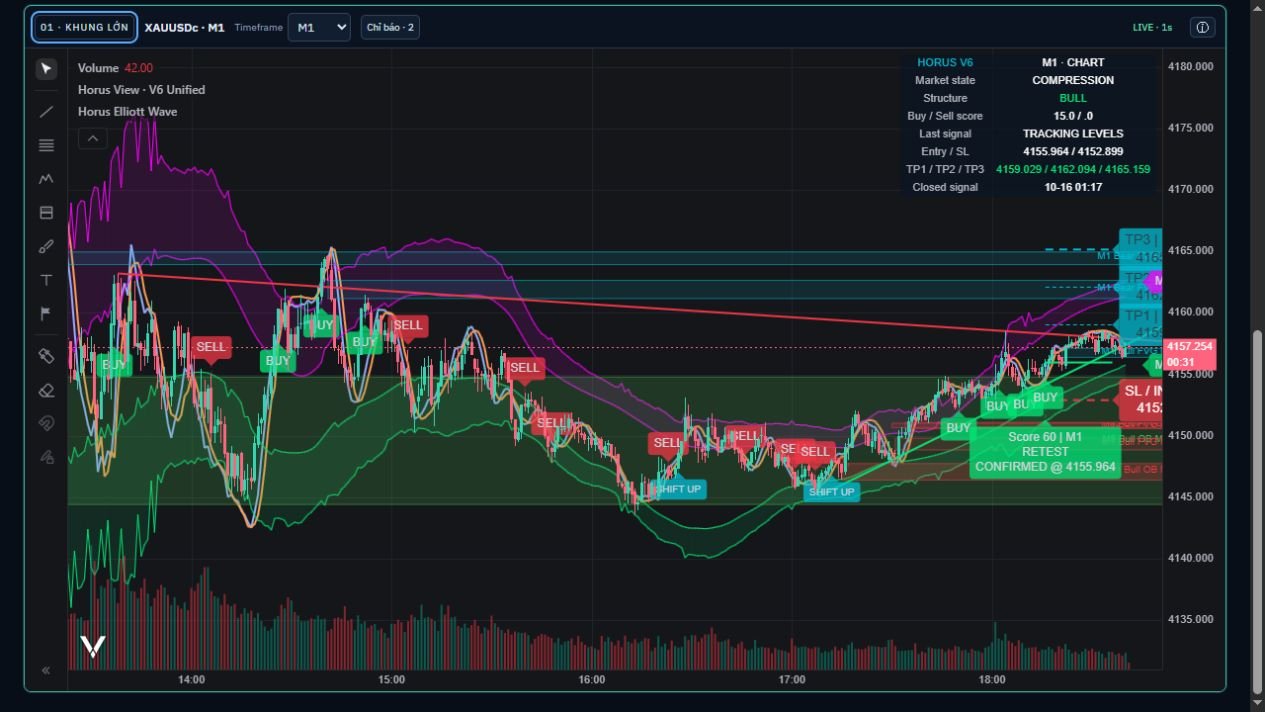Image resolution: width=1265 pixels, height=712 pixels.
Task: Click the COMPRESSION market state value
Action: pyautogui.click(x=1073, y=80)
